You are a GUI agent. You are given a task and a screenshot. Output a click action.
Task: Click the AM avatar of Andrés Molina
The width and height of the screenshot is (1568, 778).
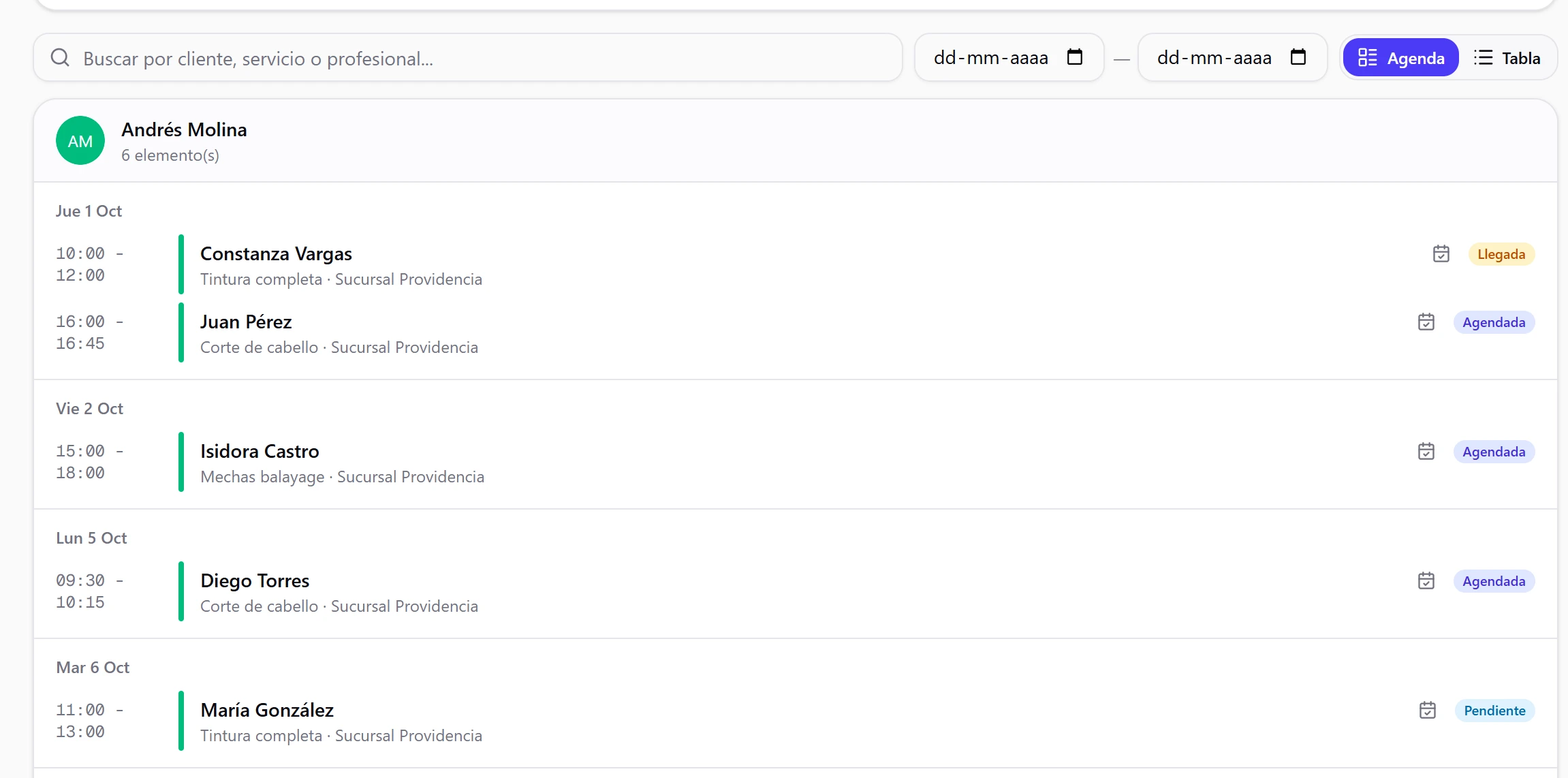point(80,140)
